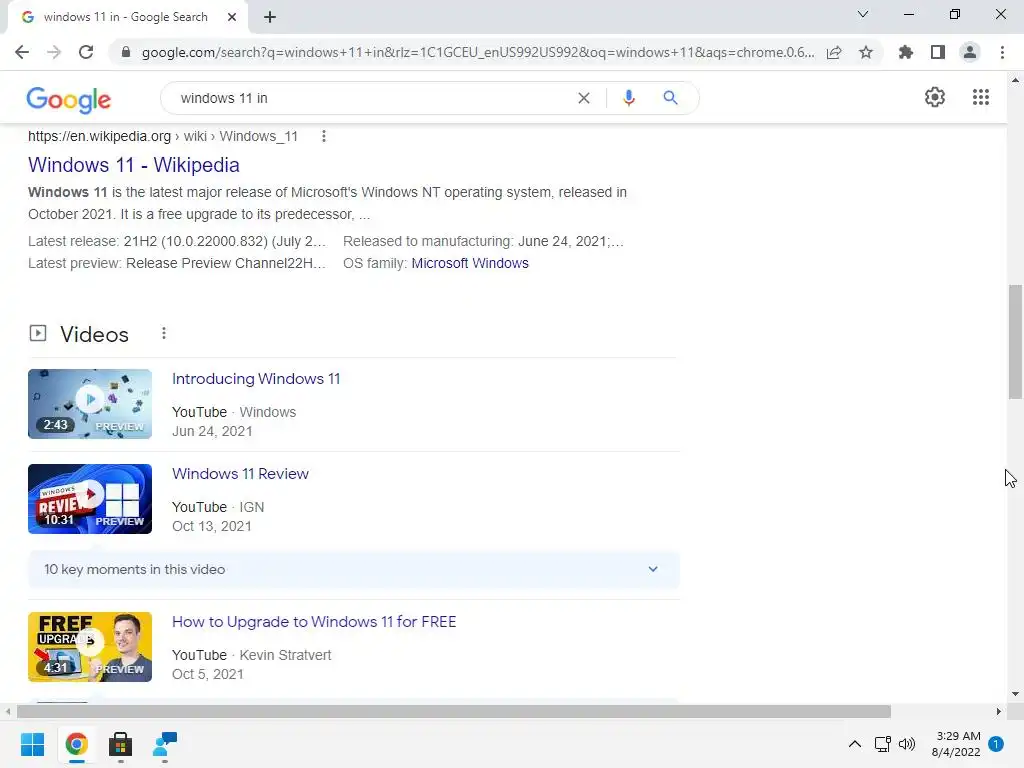Open Windows 11 Review video link

[x=240, y=473]
